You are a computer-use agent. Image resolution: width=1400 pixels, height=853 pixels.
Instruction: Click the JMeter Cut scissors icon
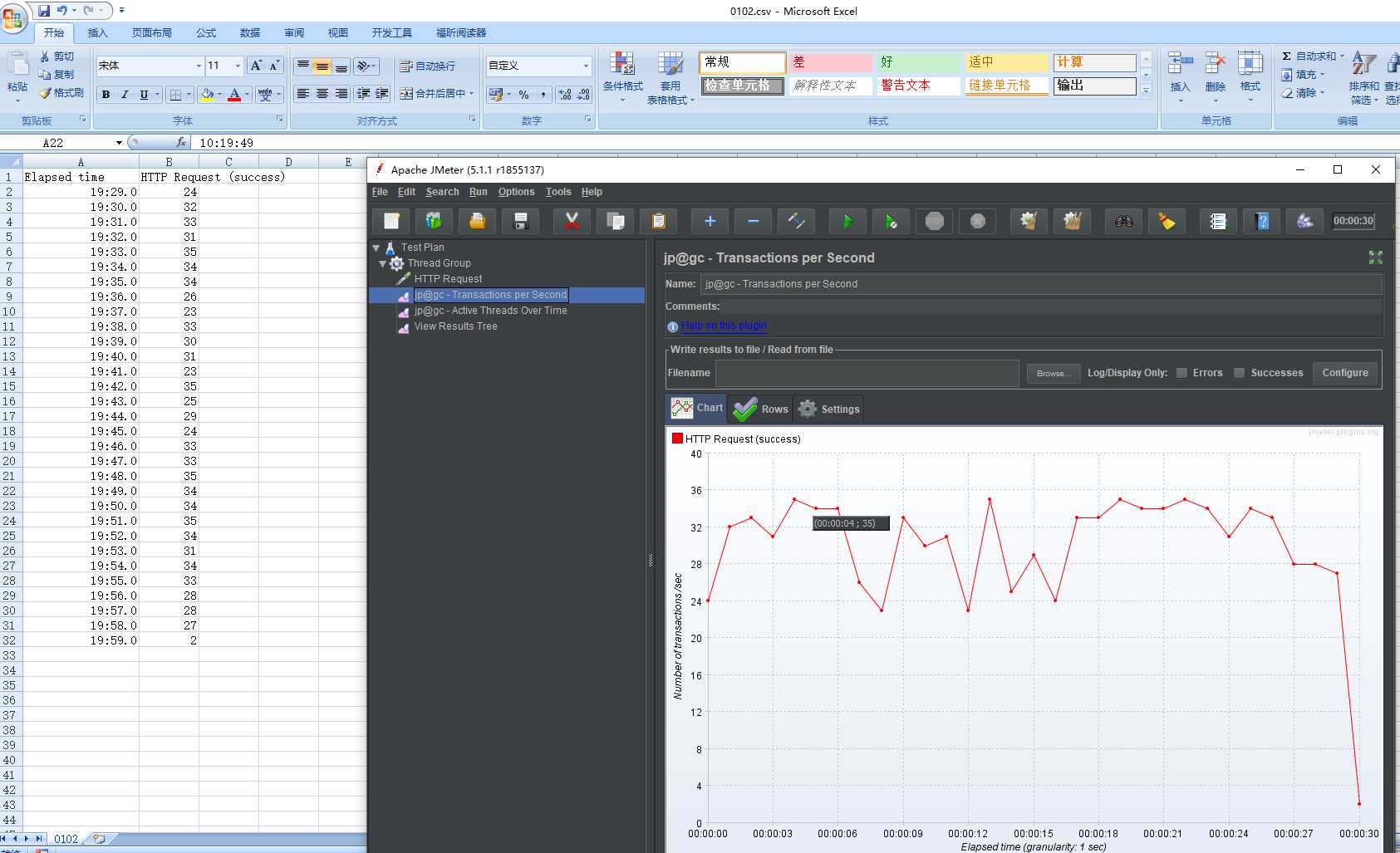click(572, 221)
